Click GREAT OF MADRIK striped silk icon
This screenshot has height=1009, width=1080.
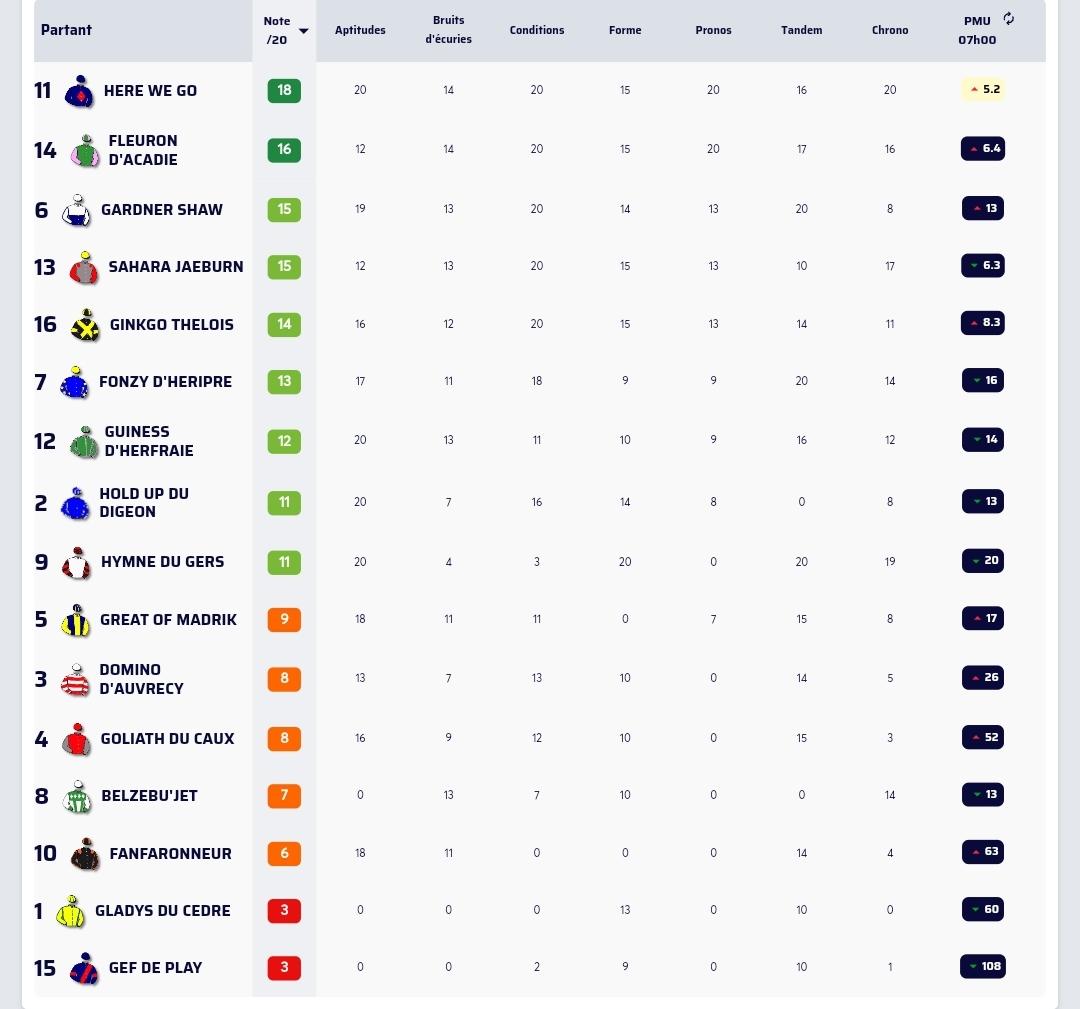click(76, 620)
